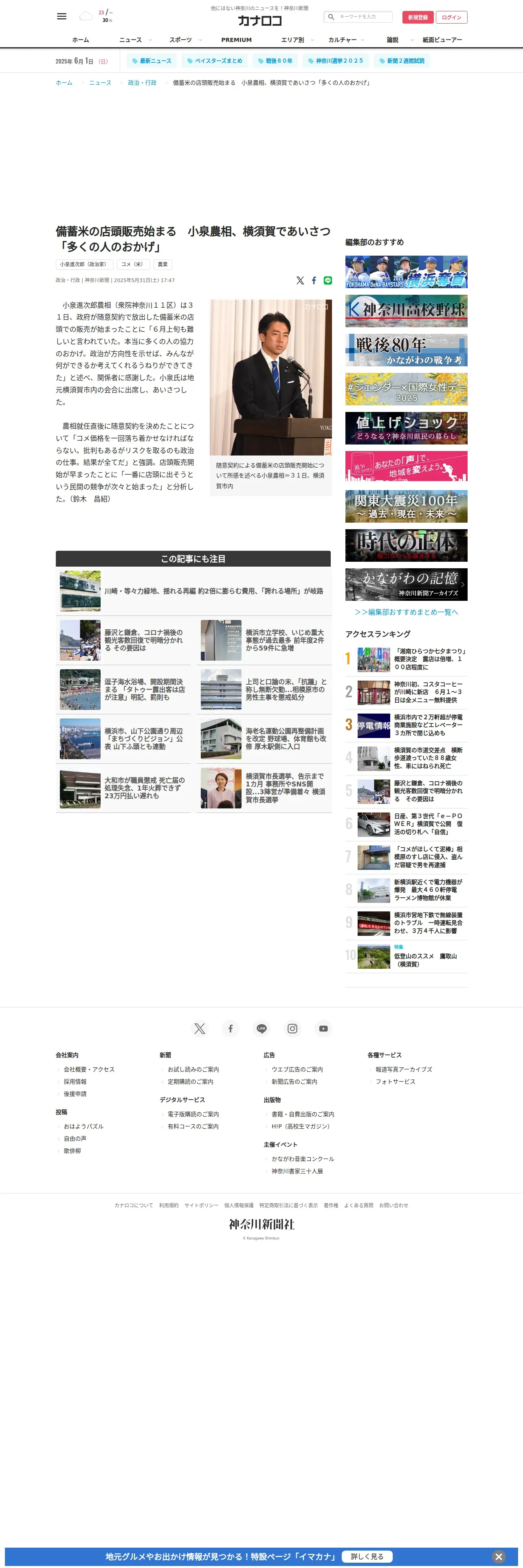523x1568 pixels.
Task: Open お問い合わせ footer link
Action: point(394,1205)
